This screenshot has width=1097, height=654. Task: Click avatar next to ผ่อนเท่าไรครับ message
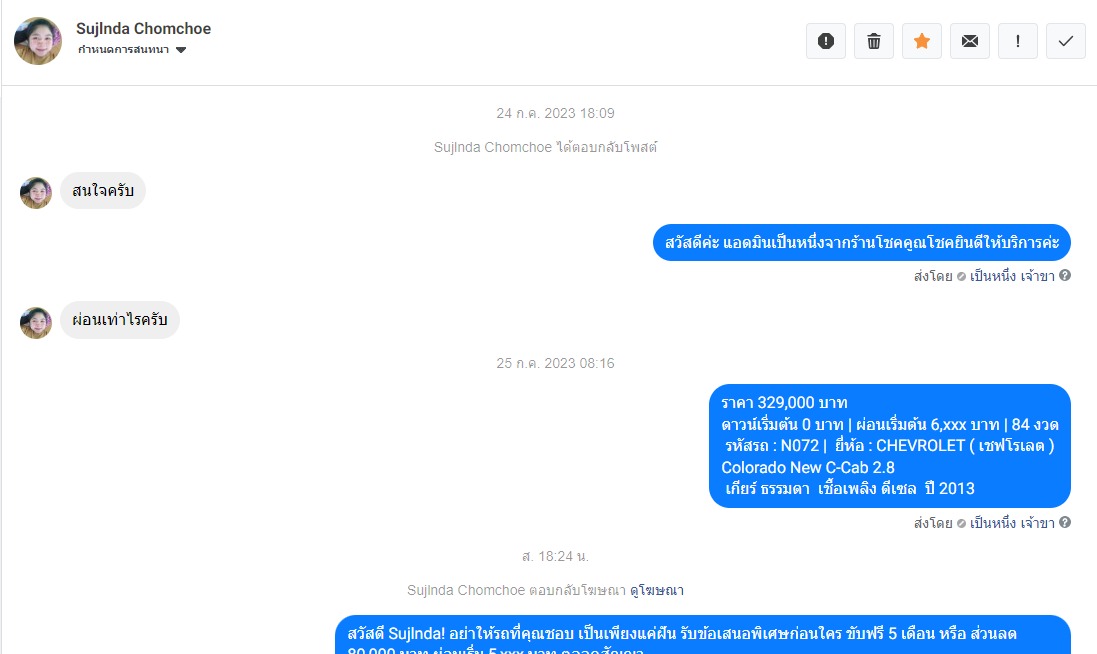coord(36,323)
